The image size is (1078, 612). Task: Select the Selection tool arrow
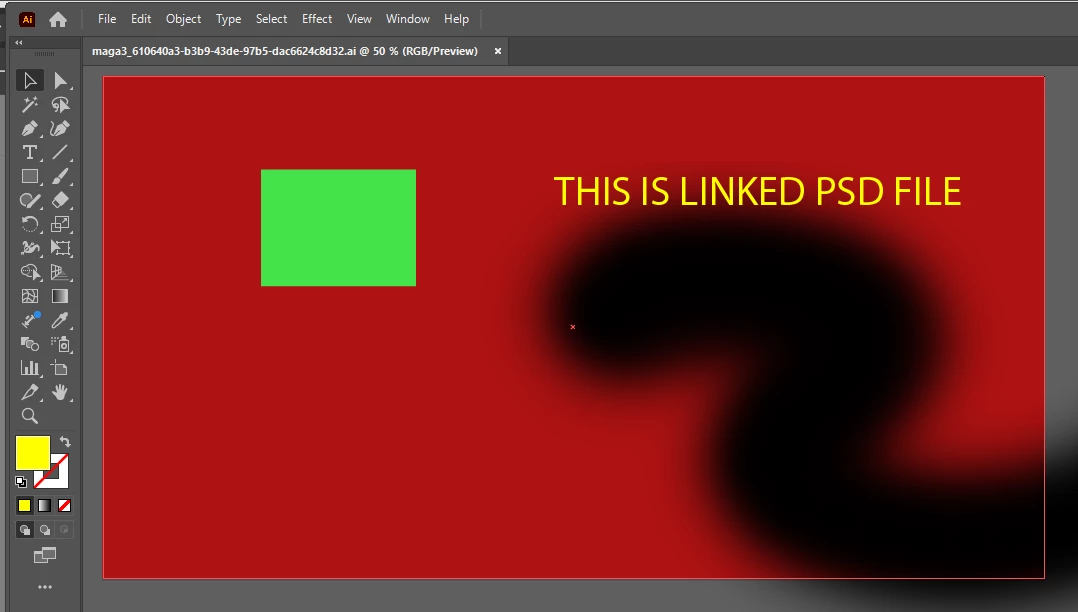click(x=30, y=80)
